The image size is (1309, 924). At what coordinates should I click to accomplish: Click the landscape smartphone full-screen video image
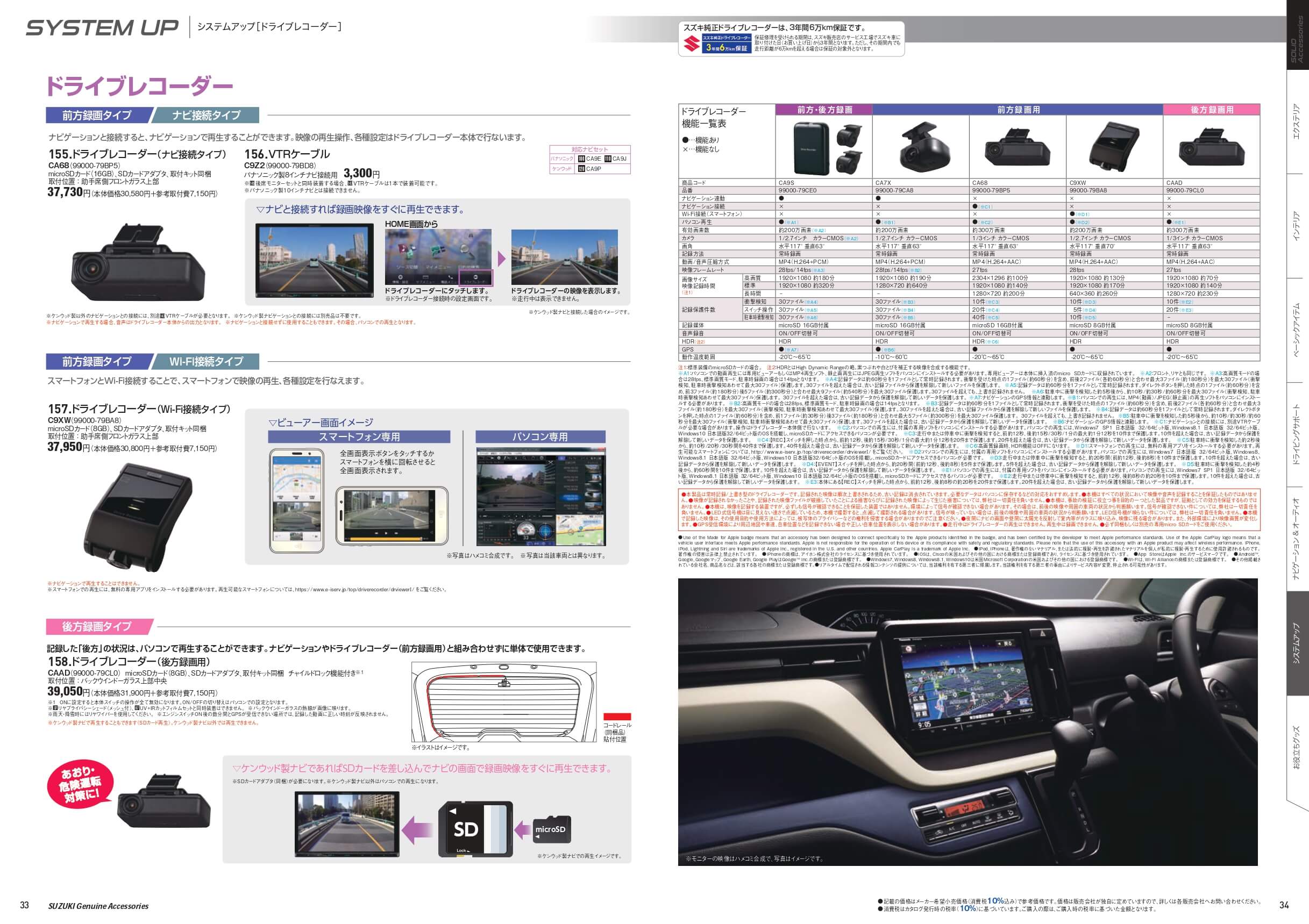pyautogui.click(x=391, y=517)
